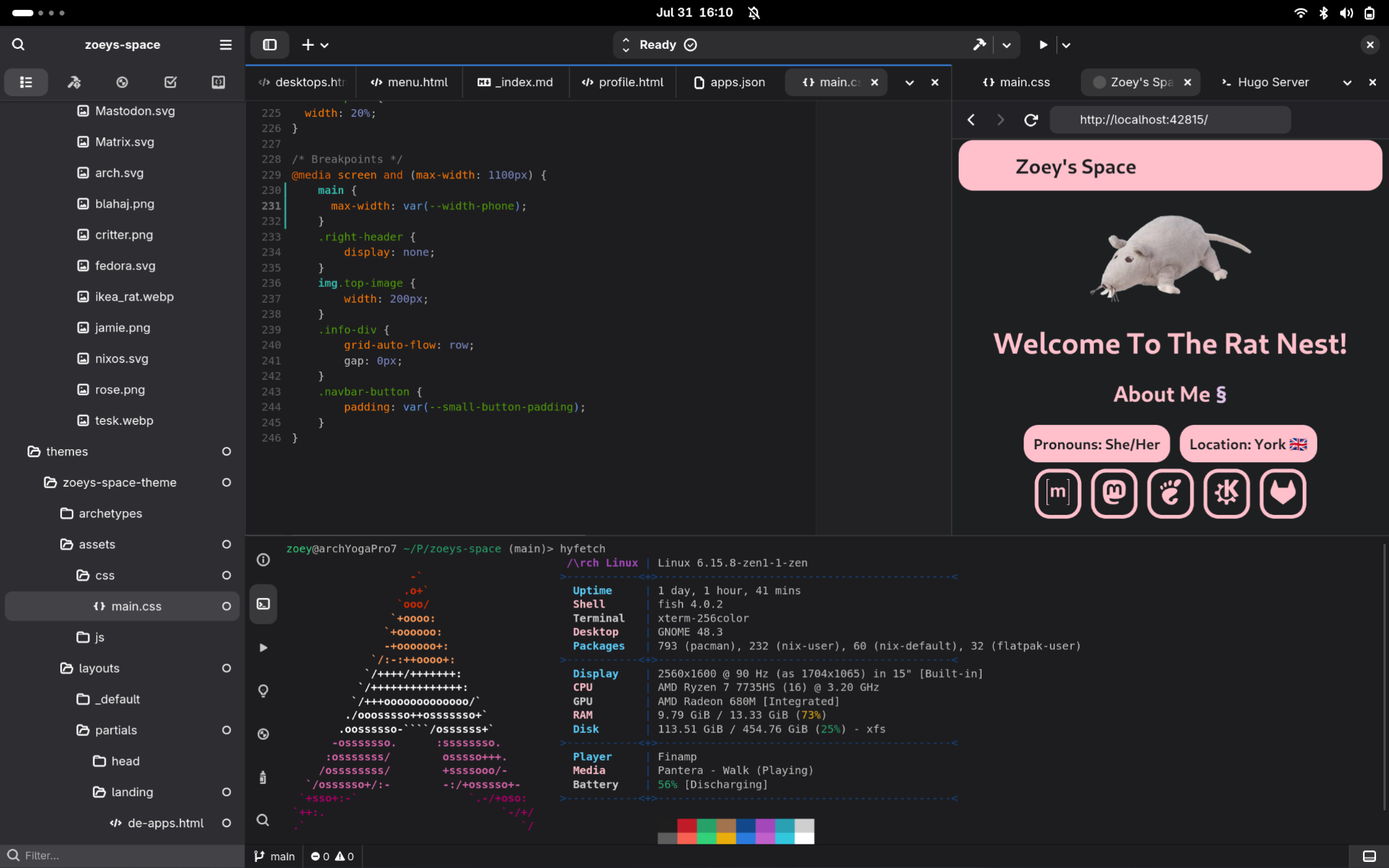Open the new item plus dropdown
Screen dimensions: 1389x868
point(314,45)
